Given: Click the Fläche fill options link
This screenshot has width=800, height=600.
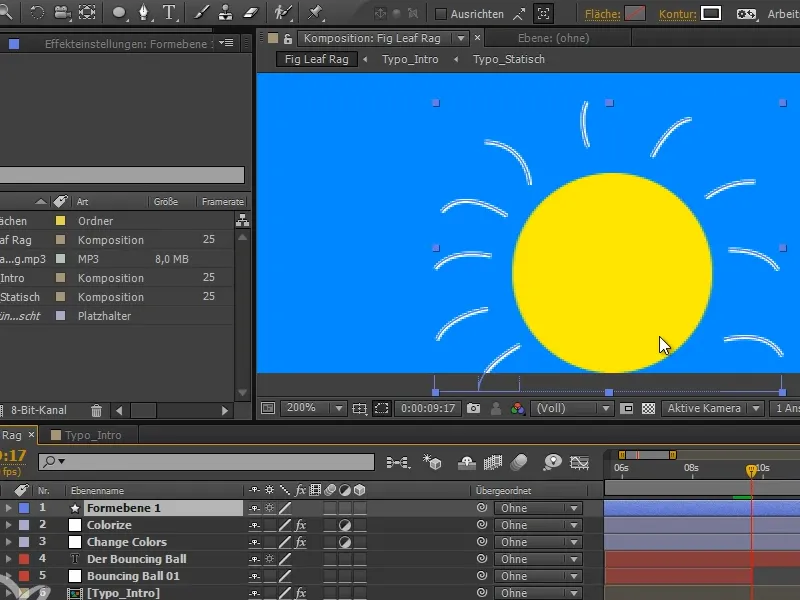Looking at the screenshot, I should [603, 14].
